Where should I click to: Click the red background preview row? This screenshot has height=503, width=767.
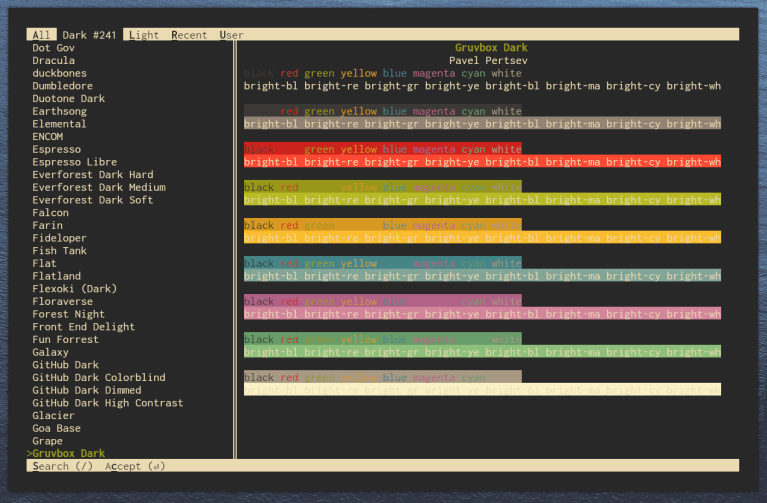coord(383,149)
